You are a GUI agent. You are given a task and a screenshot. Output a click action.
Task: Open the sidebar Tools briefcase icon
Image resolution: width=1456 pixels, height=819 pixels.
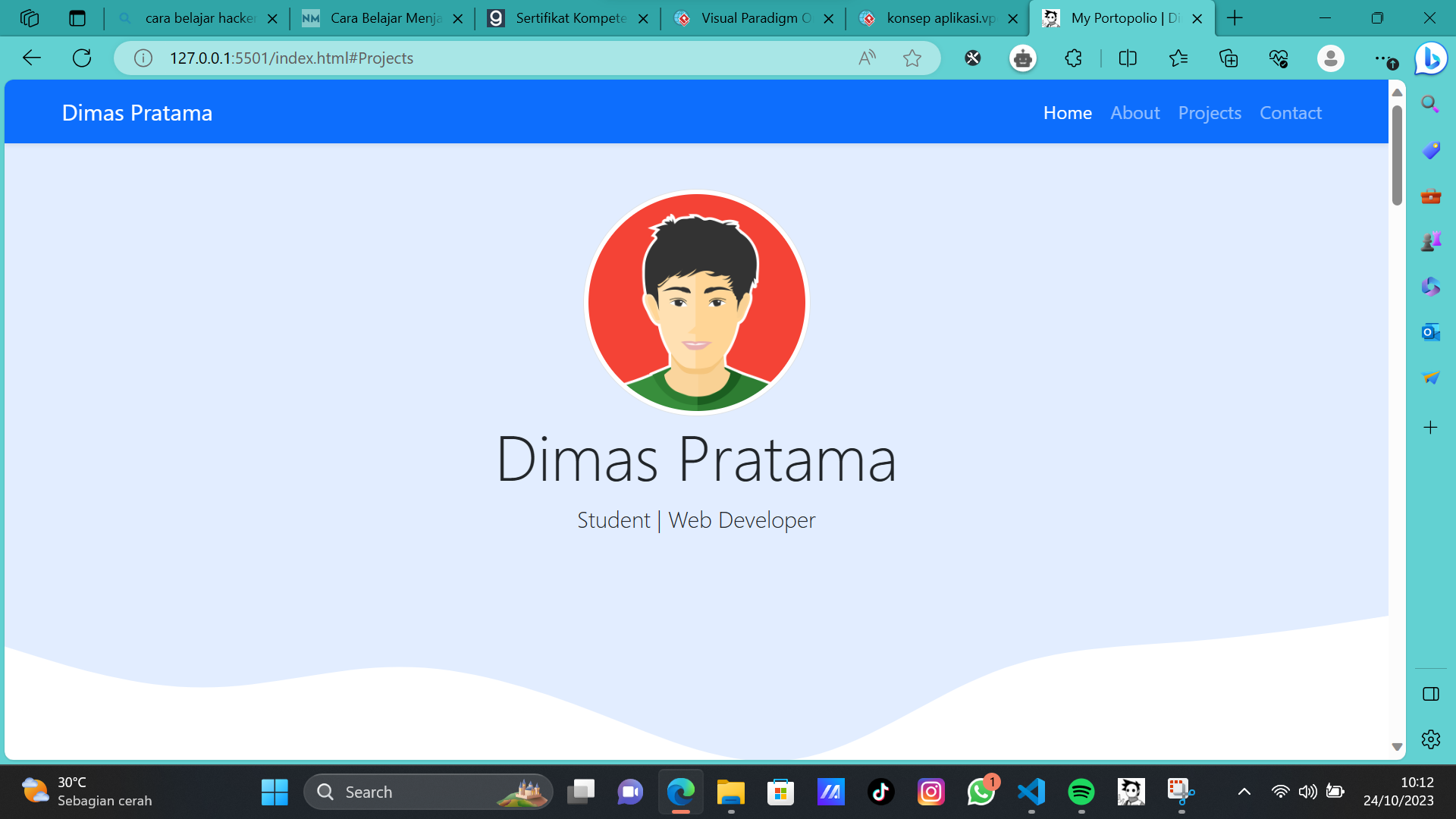(x=1430, y=196)
